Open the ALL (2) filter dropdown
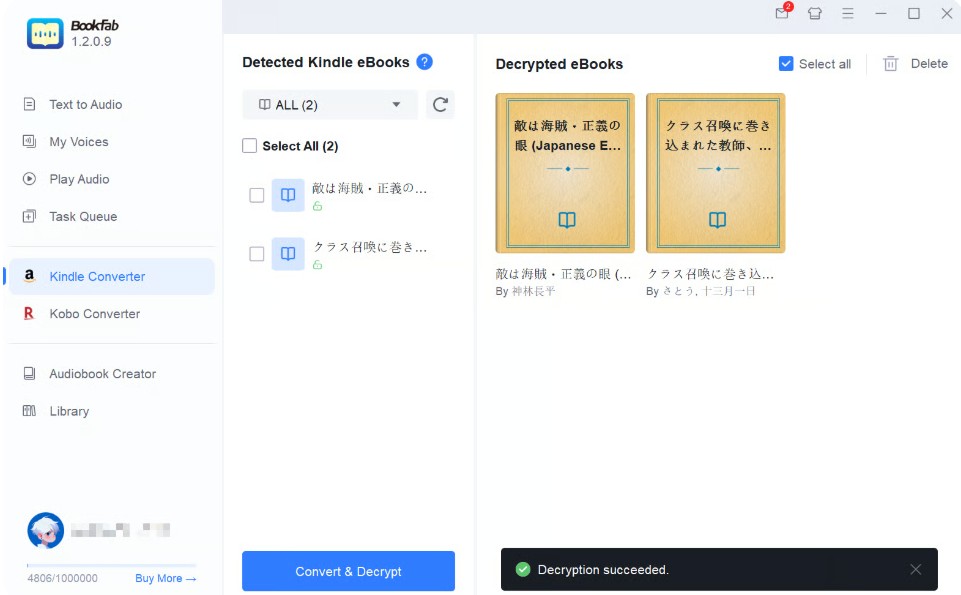961x595 pixels. pyautogui.click(x=329, y=104)
